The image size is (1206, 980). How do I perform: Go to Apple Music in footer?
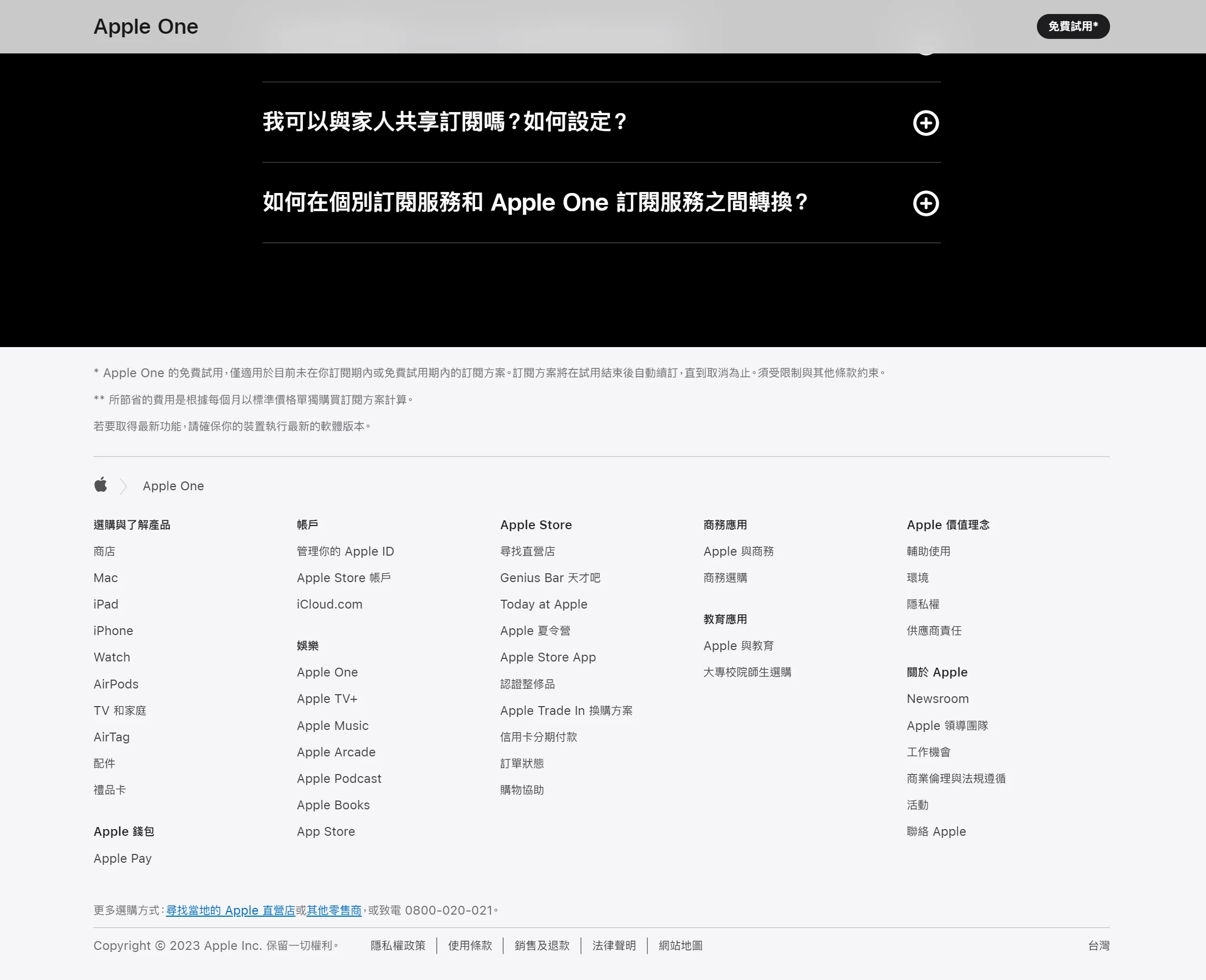pyautogui.click(x=332, y=725)
